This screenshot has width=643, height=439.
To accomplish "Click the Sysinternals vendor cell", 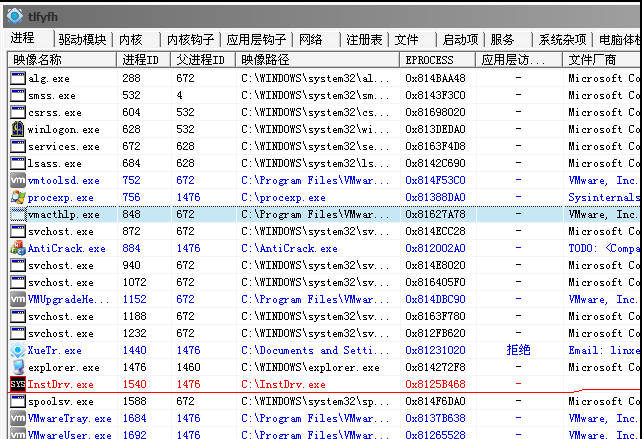I will (604, 198).
